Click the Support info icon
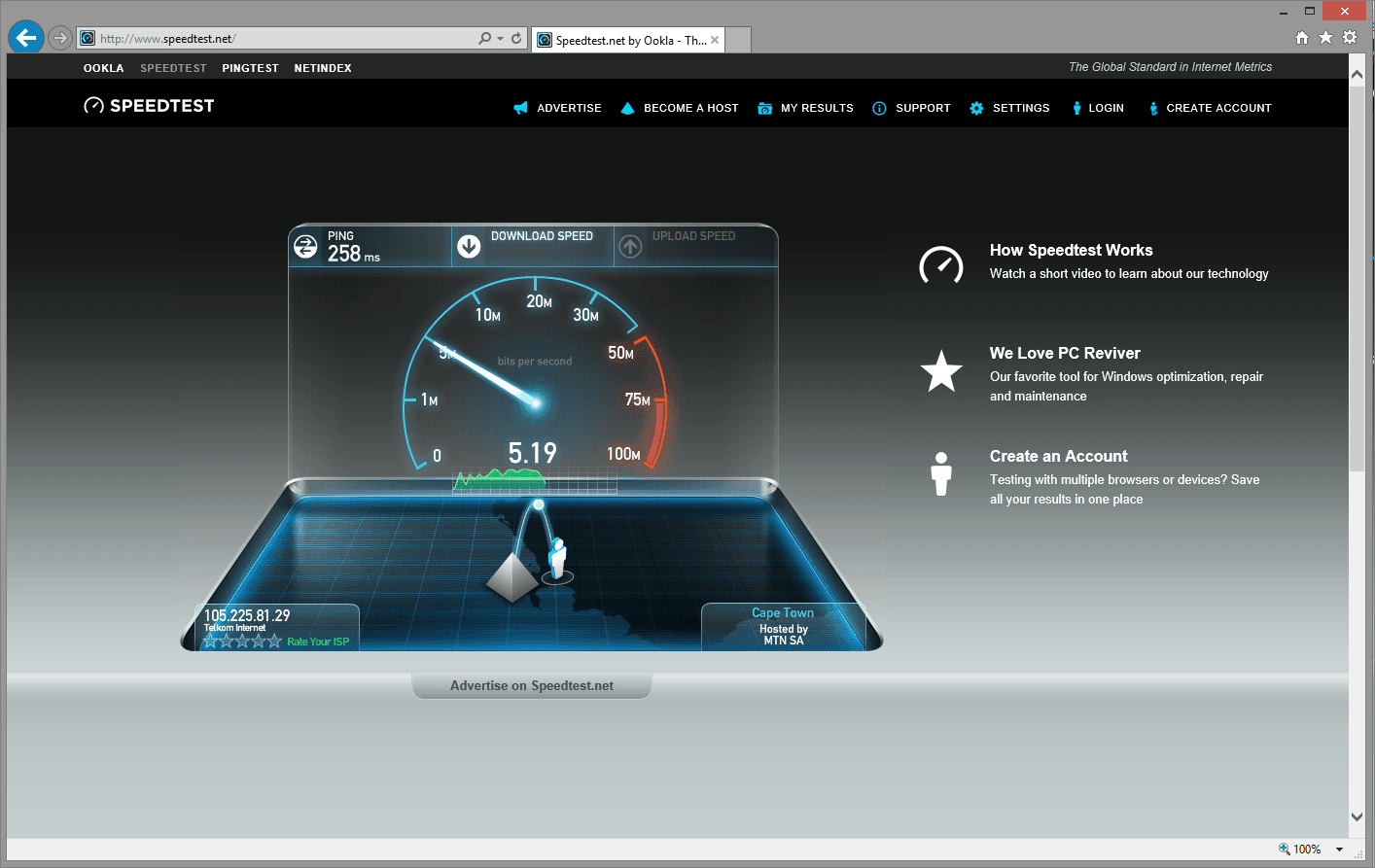 (x=879, y=108)
